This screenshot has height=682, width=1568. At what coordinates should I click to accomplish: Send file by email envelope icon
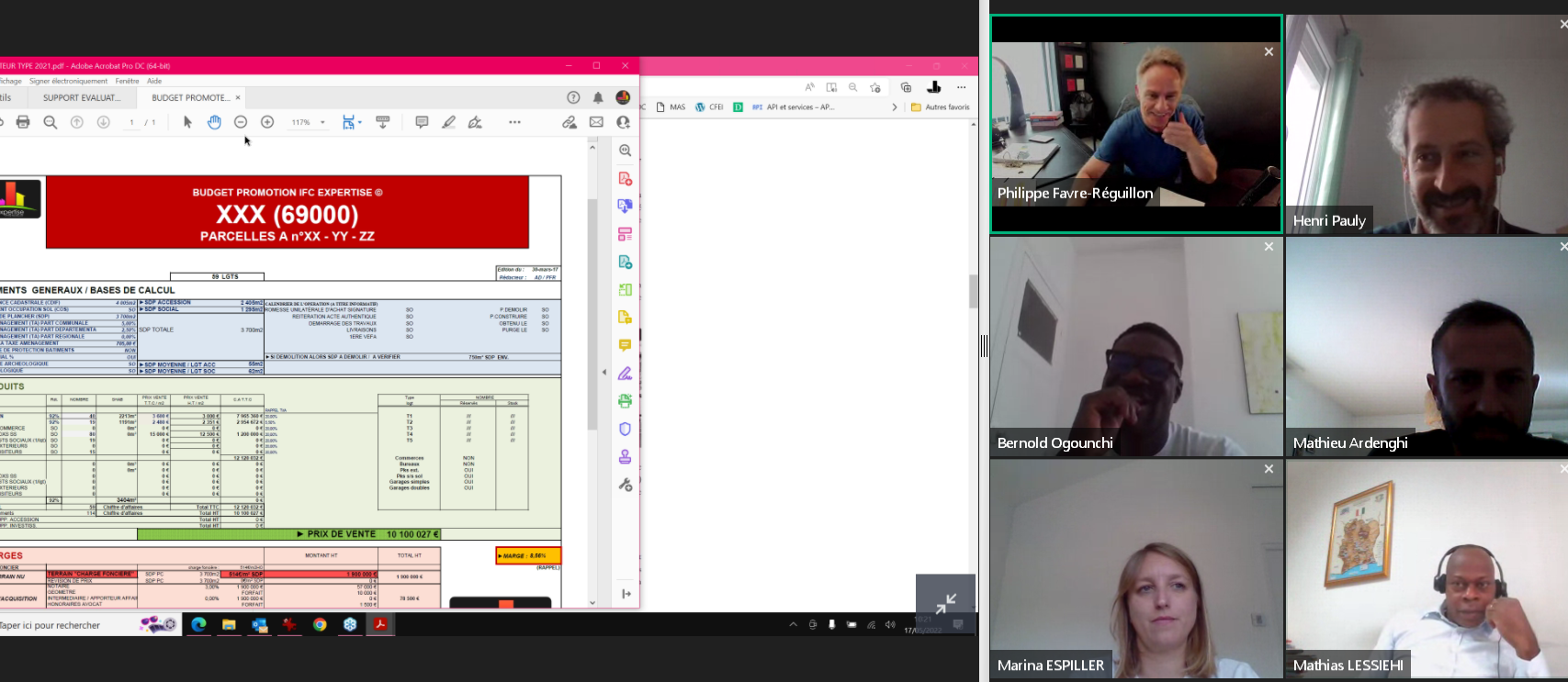coord(596,122)
